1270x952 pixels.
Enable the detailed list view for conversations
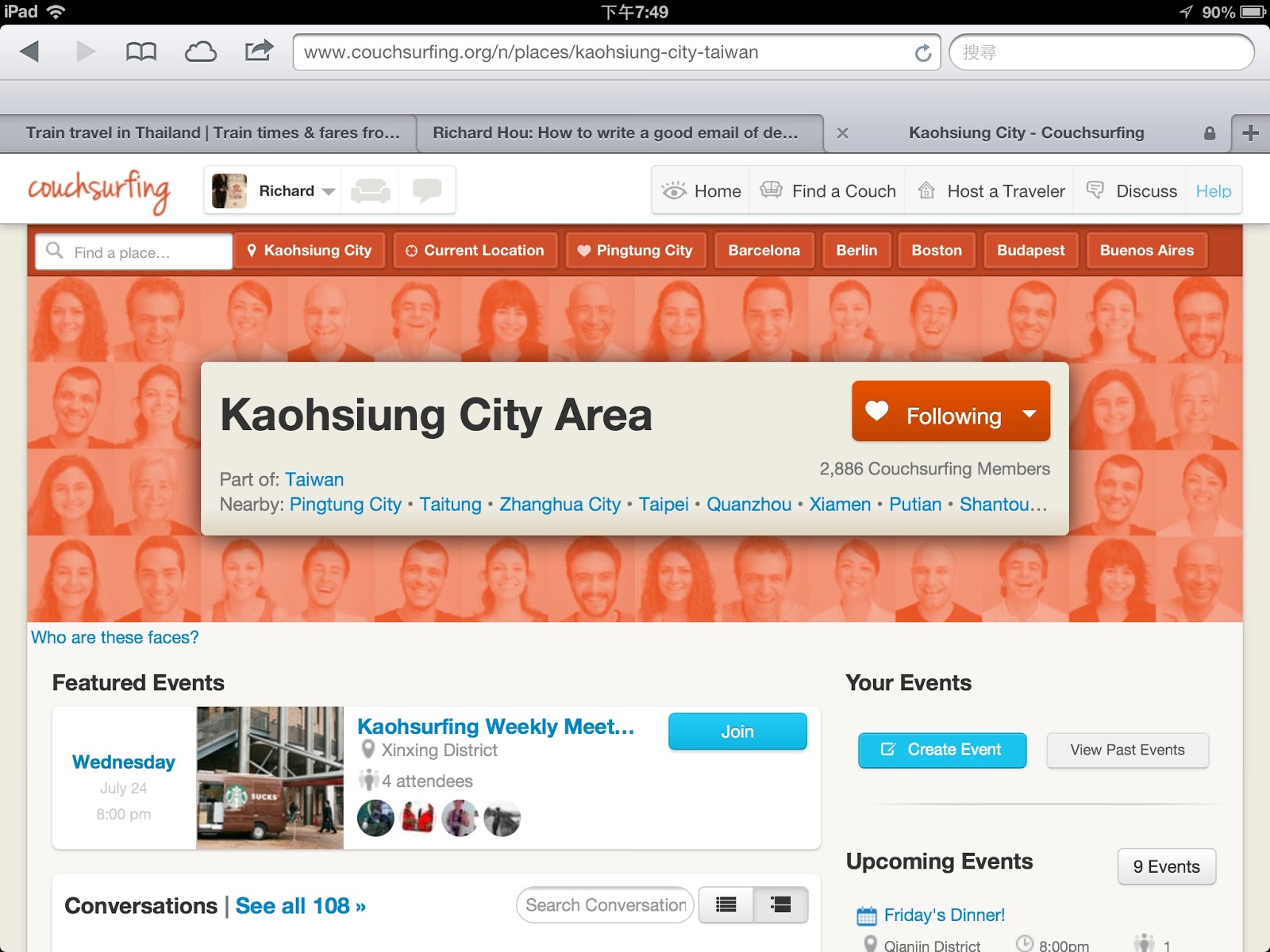click(779, 904)
